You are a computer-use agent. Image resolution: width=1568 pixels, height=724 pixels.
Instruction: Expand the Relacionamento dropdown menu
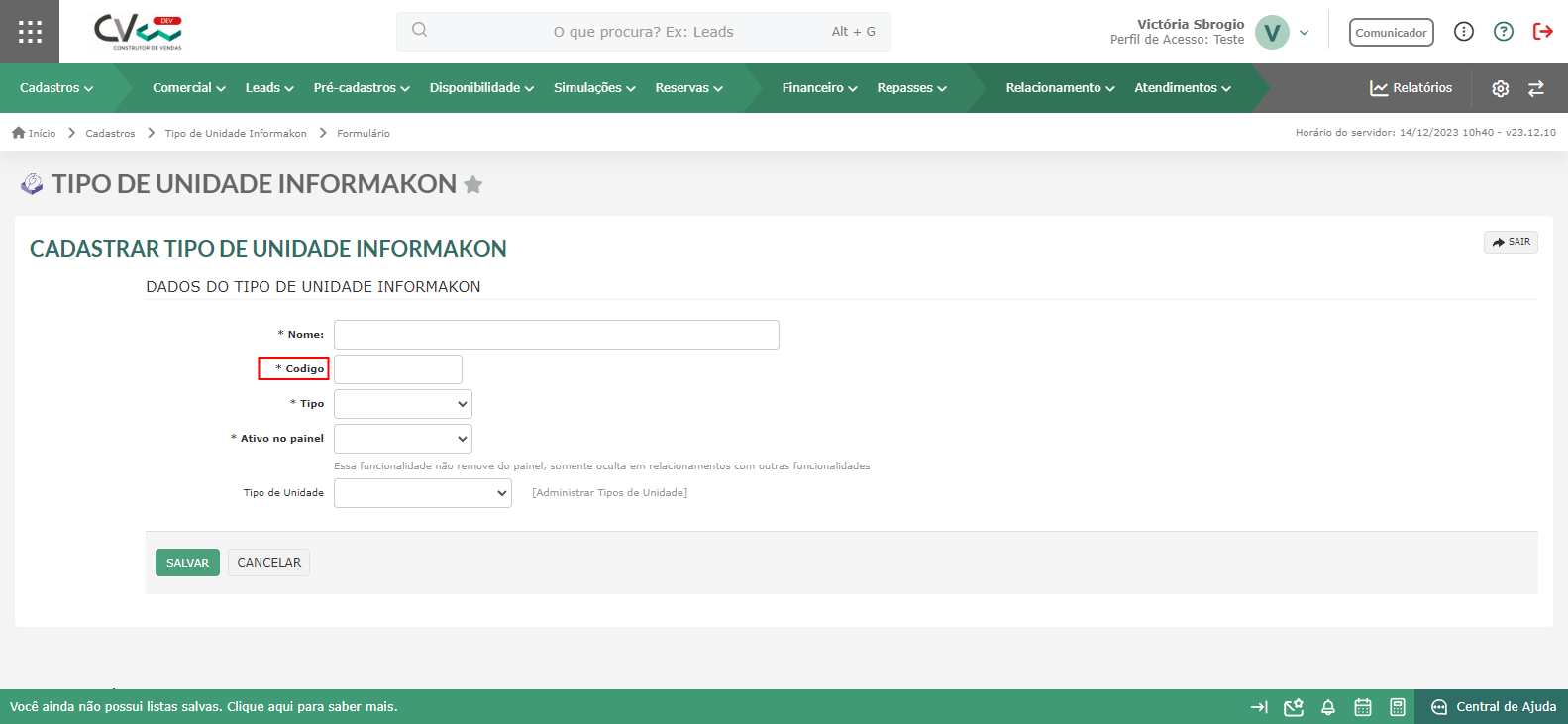[1060, 88]
